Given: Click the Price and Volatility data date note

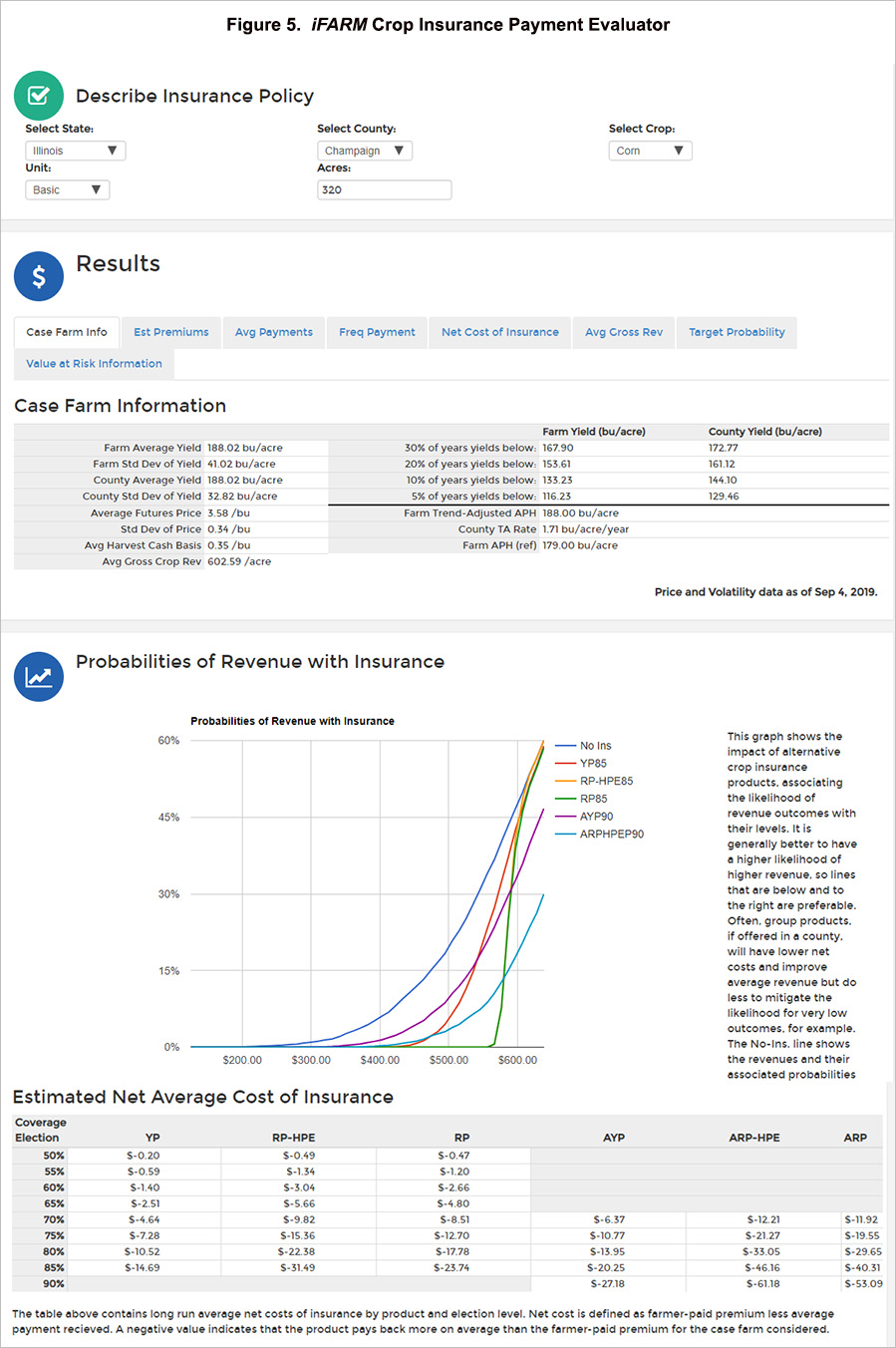Looking at the screenshot, I should [765, 592].
